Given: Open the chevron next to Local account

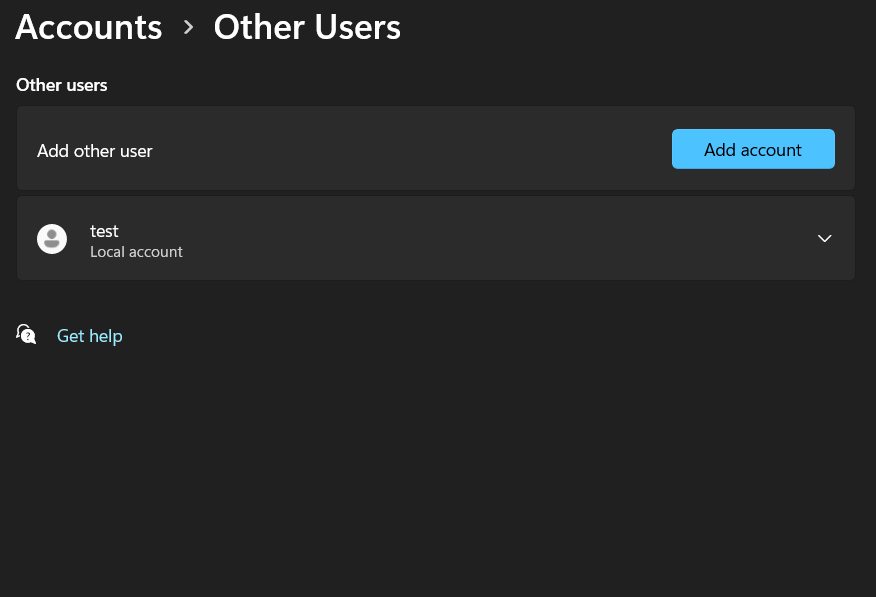Looking at the screenshot, I should point(824,238).
